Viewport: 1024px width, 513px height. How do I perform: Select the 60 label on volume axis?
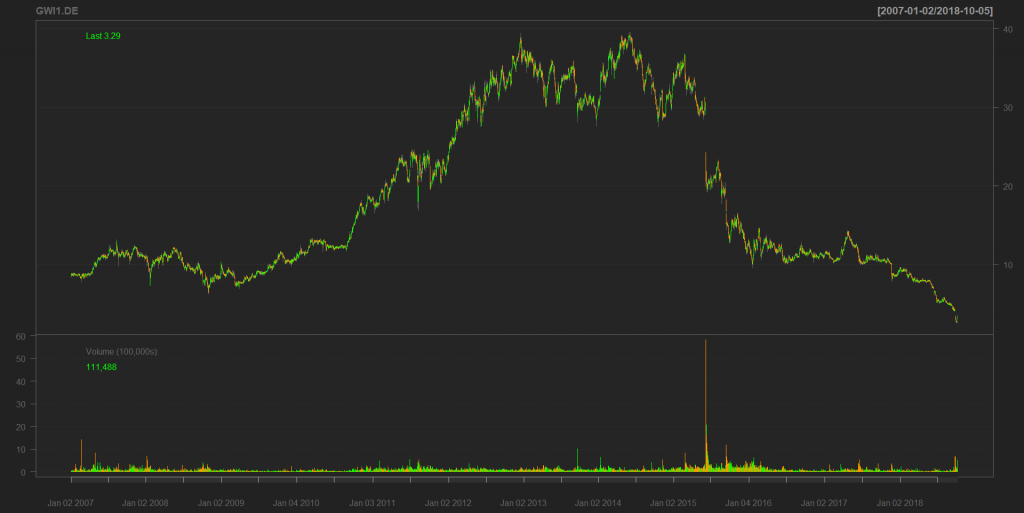point(20,337)
